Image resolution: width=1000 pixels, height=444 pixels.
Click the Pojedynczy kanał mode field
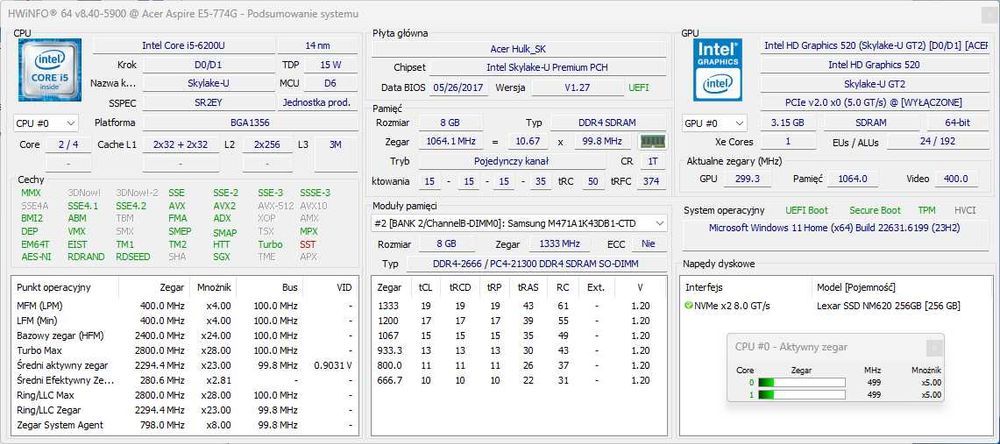click(513, 161)
